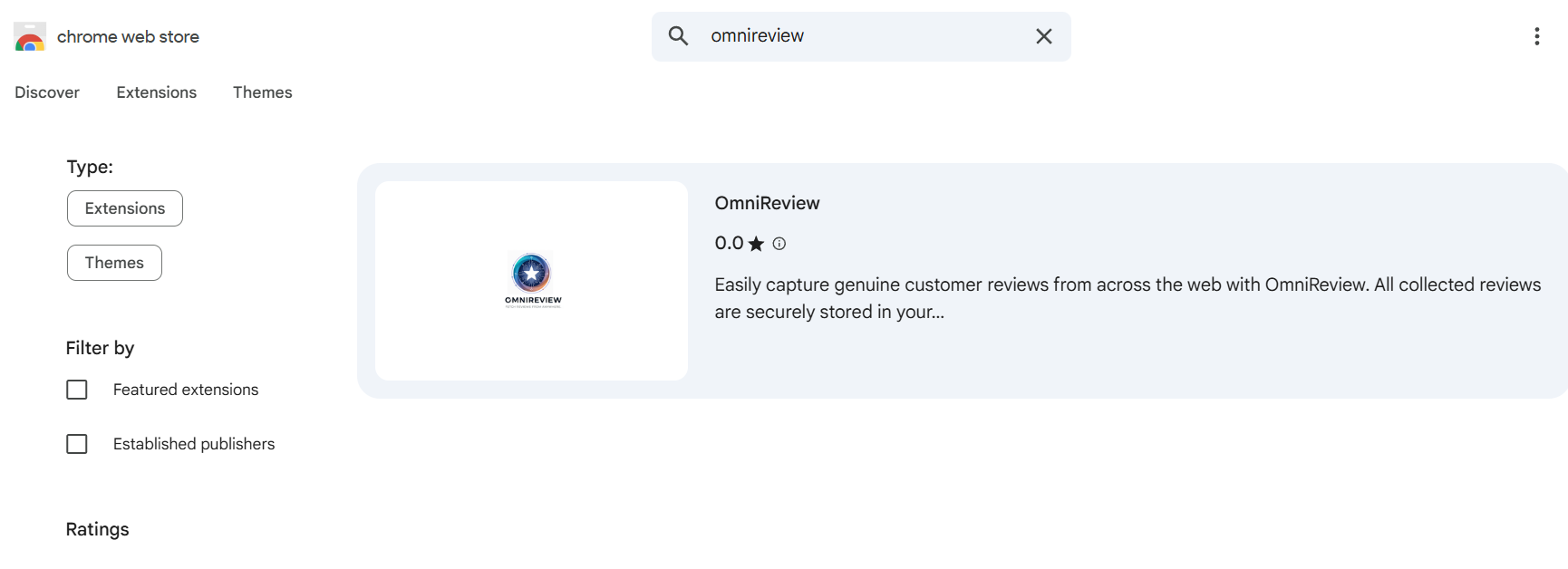Select the Themes chip under Type
The width and height of the screenshot is (1568, 569).
point(114,263)
